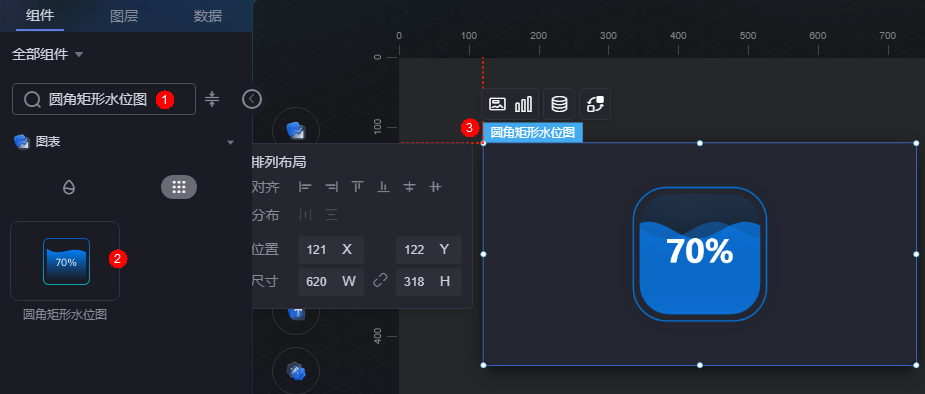Click the component search input field

coord(104,99)
